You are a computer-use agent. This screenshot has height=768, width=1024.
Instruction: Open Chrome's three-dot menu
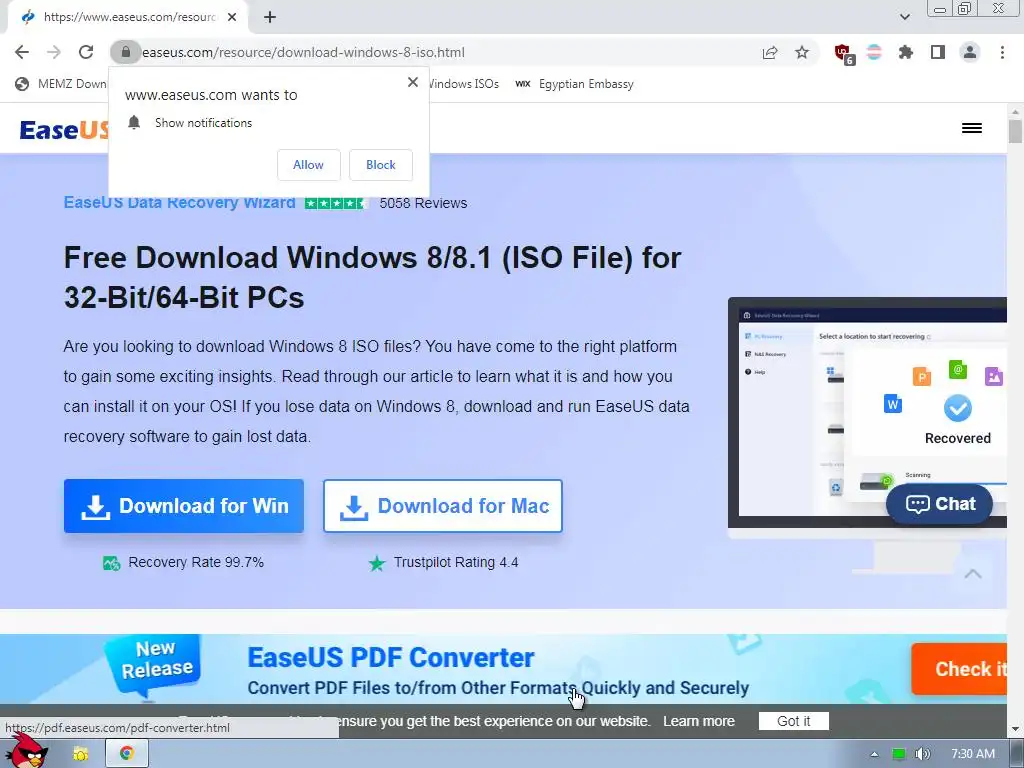tap(1002, 52)
